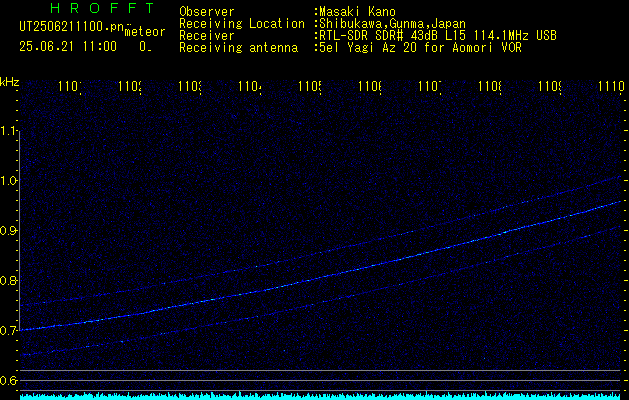Click the 'Receiver' field label
This screenshot has height=400, width=629.
[x=207, y=36]
